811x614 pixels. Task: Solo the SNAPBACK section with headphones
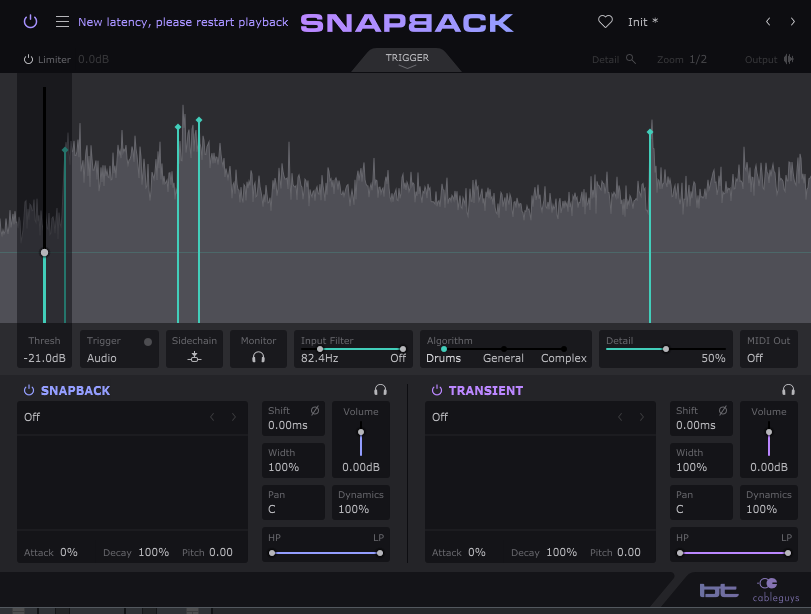tap(380, 390)
